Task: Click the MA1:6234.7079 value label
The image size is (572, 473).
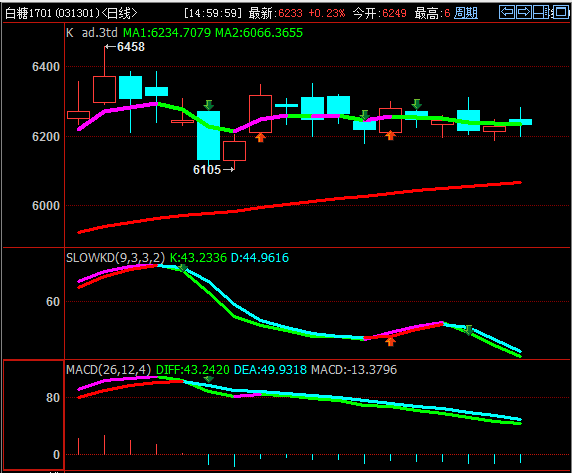Action: click(x=167, y=33)
